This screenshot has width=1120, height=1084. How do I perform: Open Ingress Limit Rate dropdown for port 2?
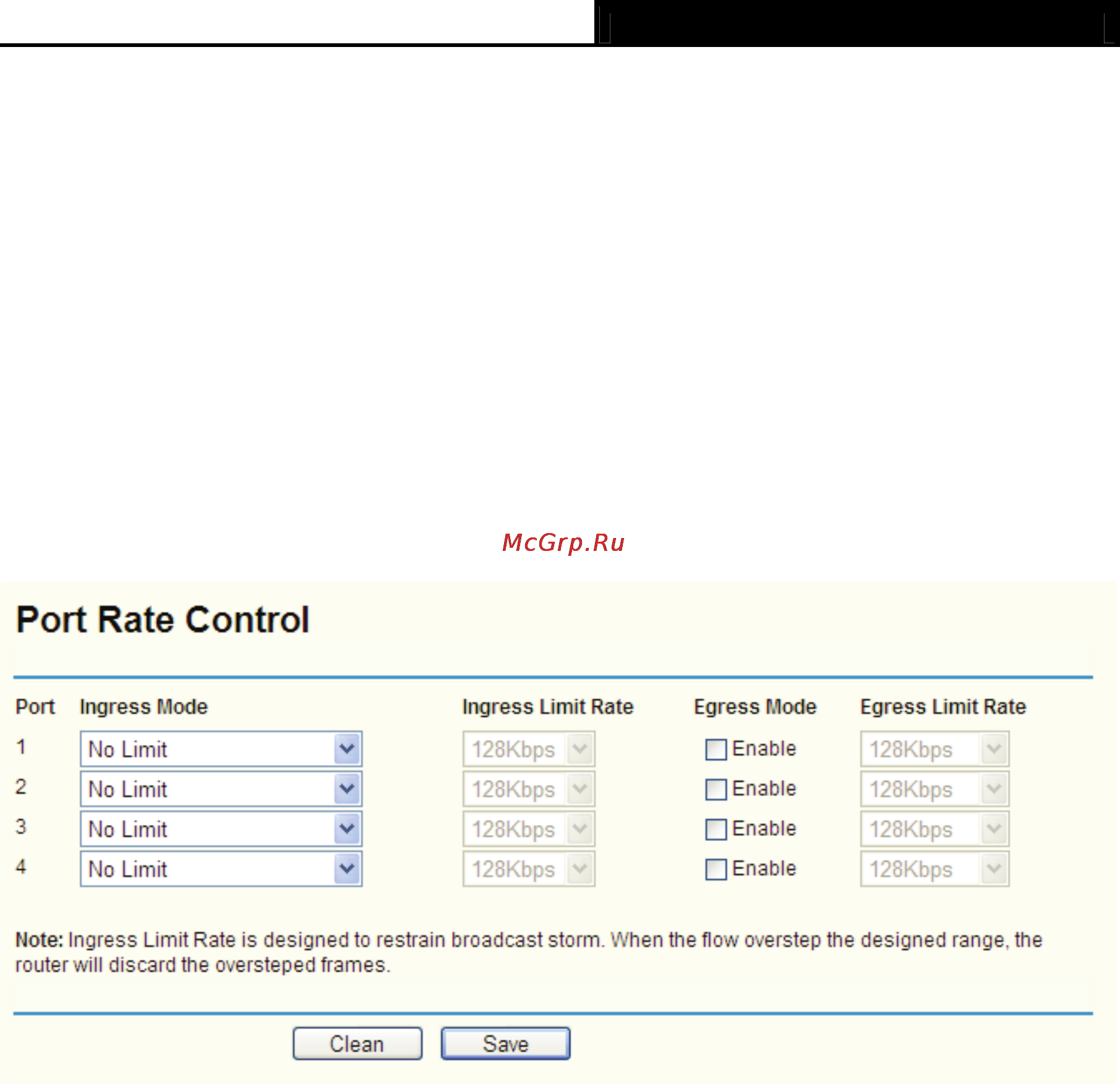click(x=529, y=789)
